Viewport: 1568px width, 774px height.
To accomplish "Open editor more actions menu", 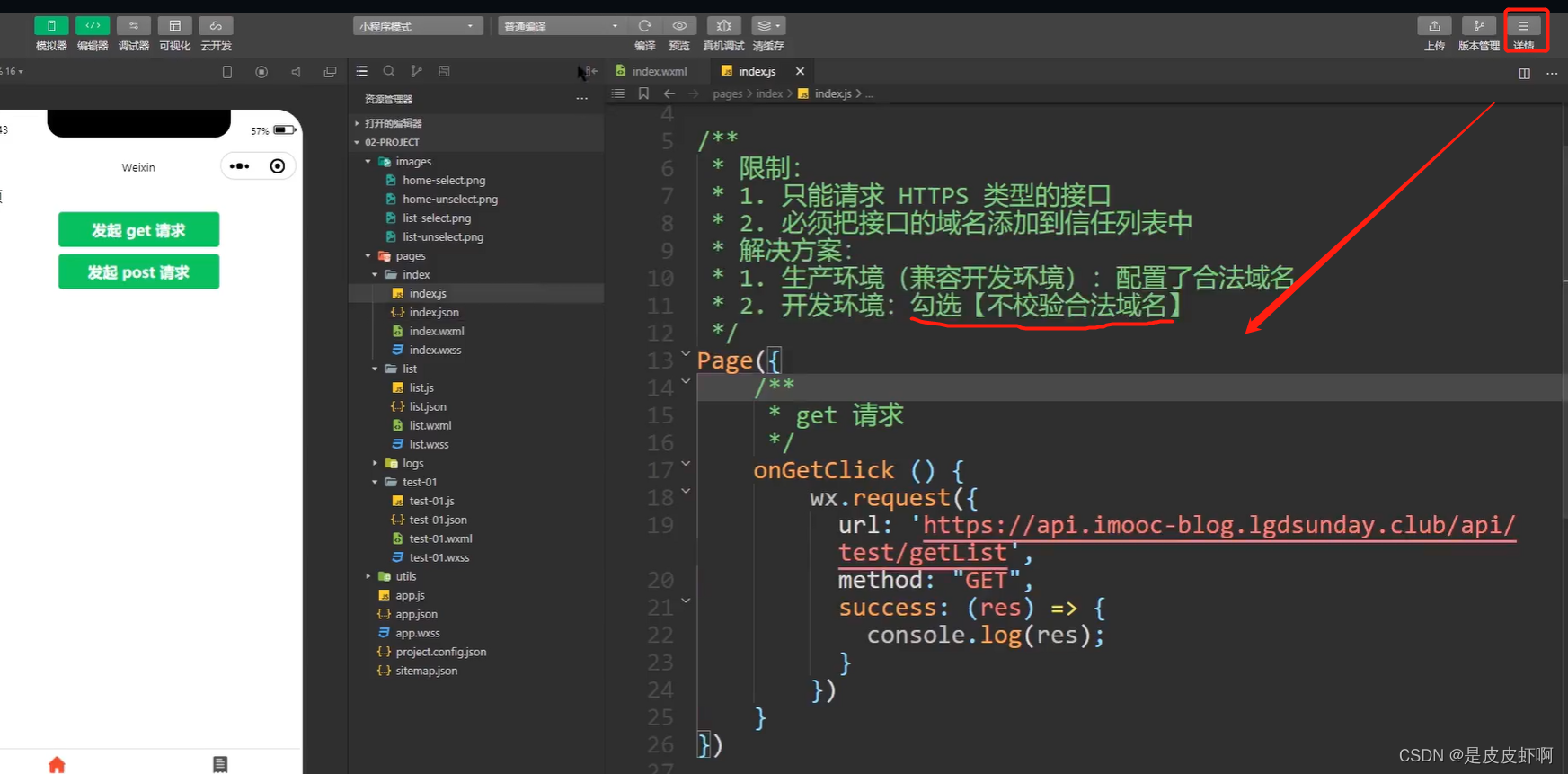I will 1552,74.
